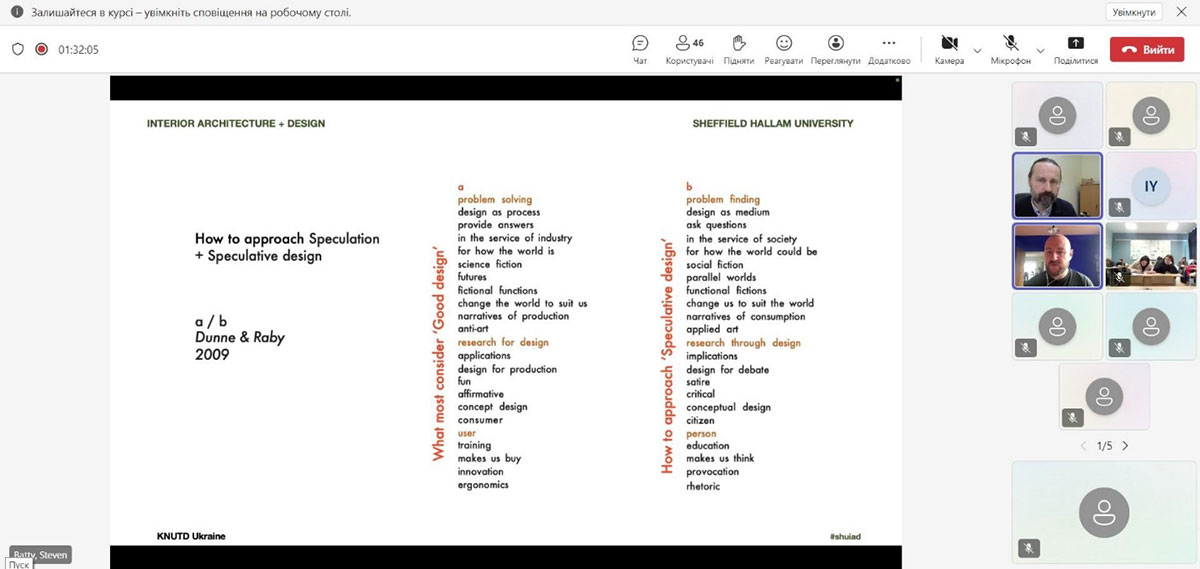Viewport: 1200px width, 569px height.
Task: Click slide line design for debate
Action: [728, 369]
